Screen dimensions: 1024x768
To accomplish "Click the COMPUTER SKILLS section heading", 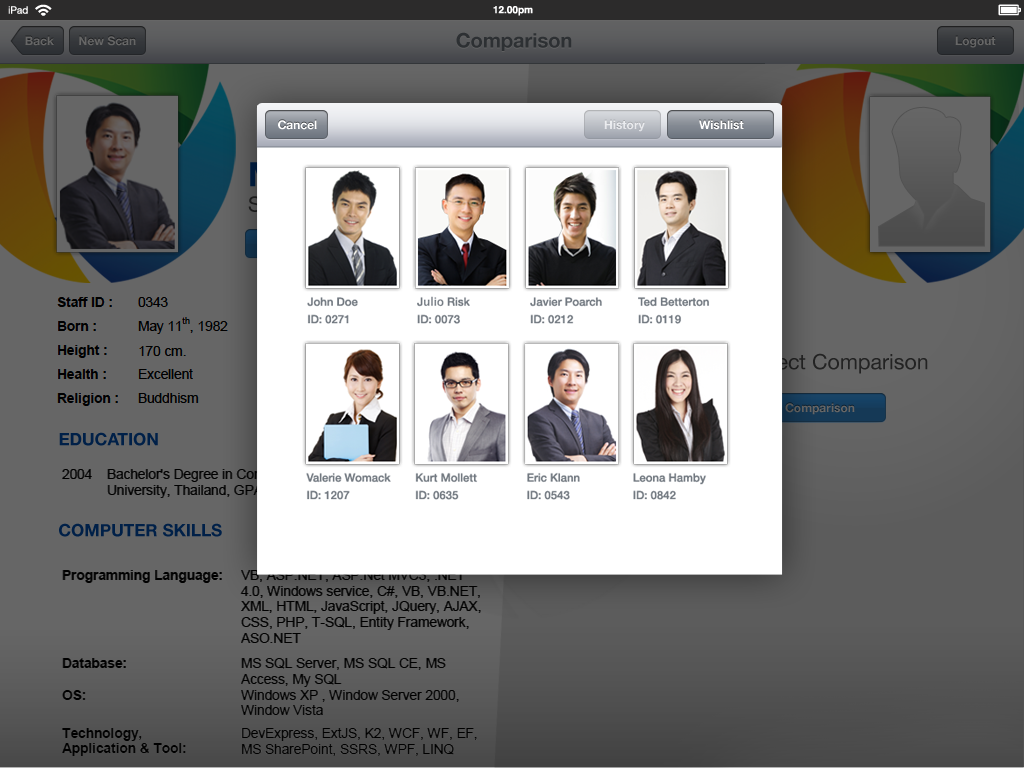I will pos(140,530).
